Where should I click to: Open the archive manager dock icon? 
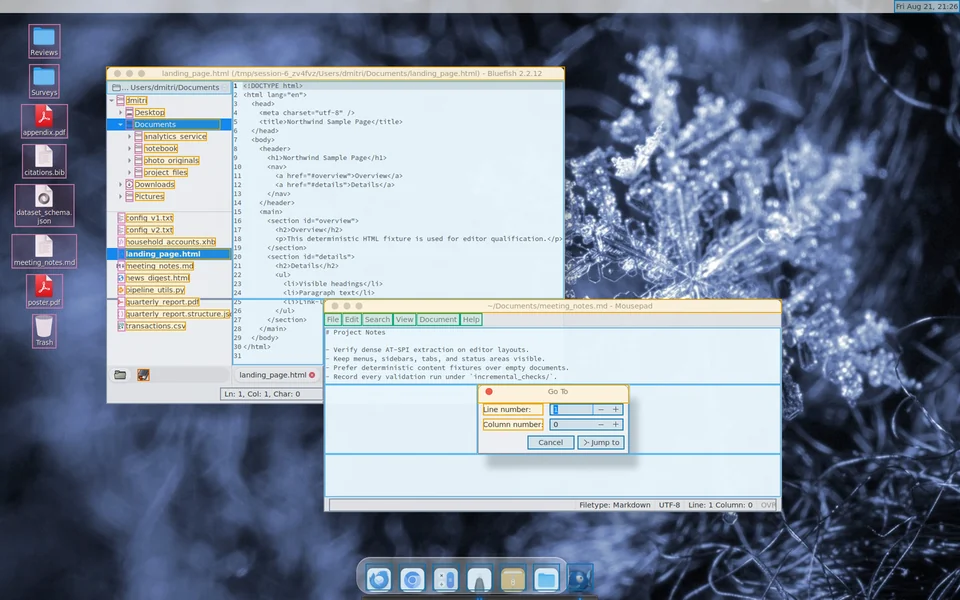[513, 579]
